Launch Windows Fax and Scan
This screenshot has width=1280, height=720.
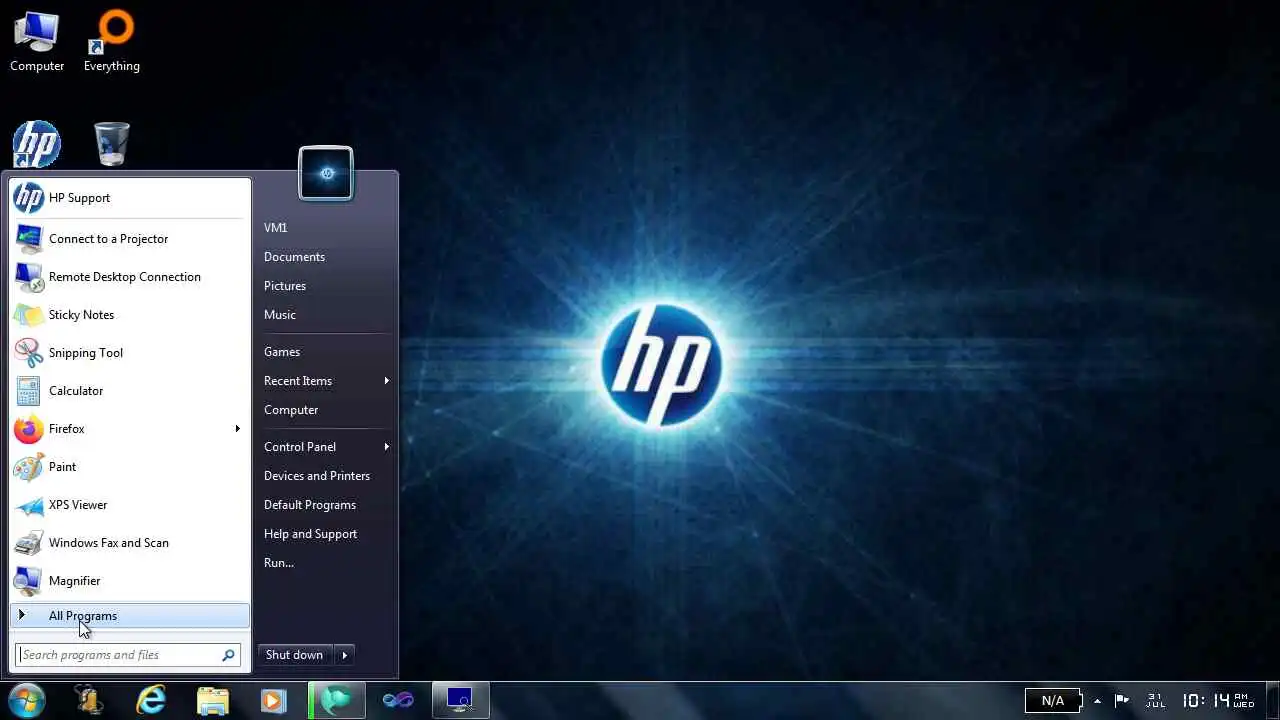click(x=130, y=543)
